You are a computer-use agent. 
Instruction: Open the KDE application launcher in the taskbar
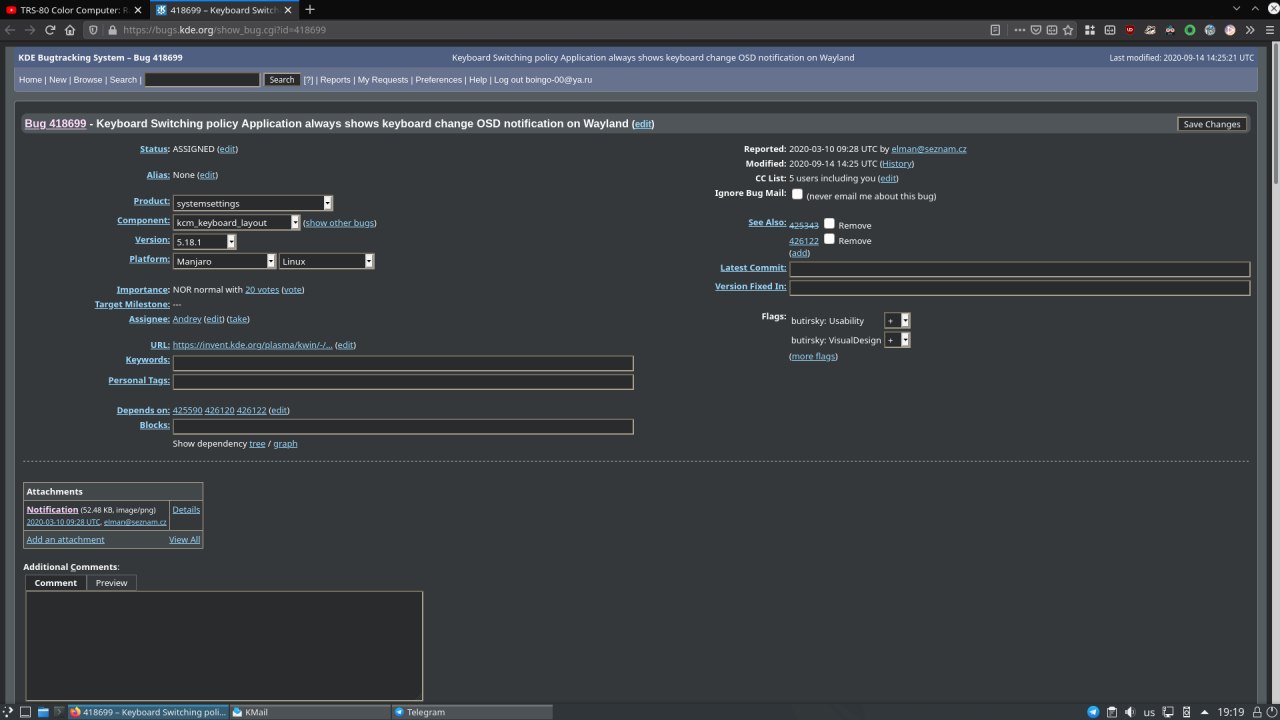[8, 712]
